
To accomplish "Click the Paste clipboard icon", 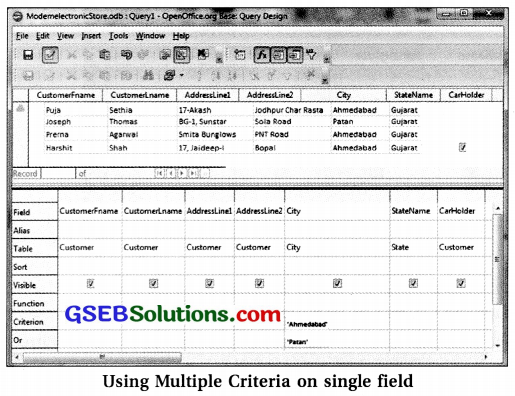I will tap(105, 55).
